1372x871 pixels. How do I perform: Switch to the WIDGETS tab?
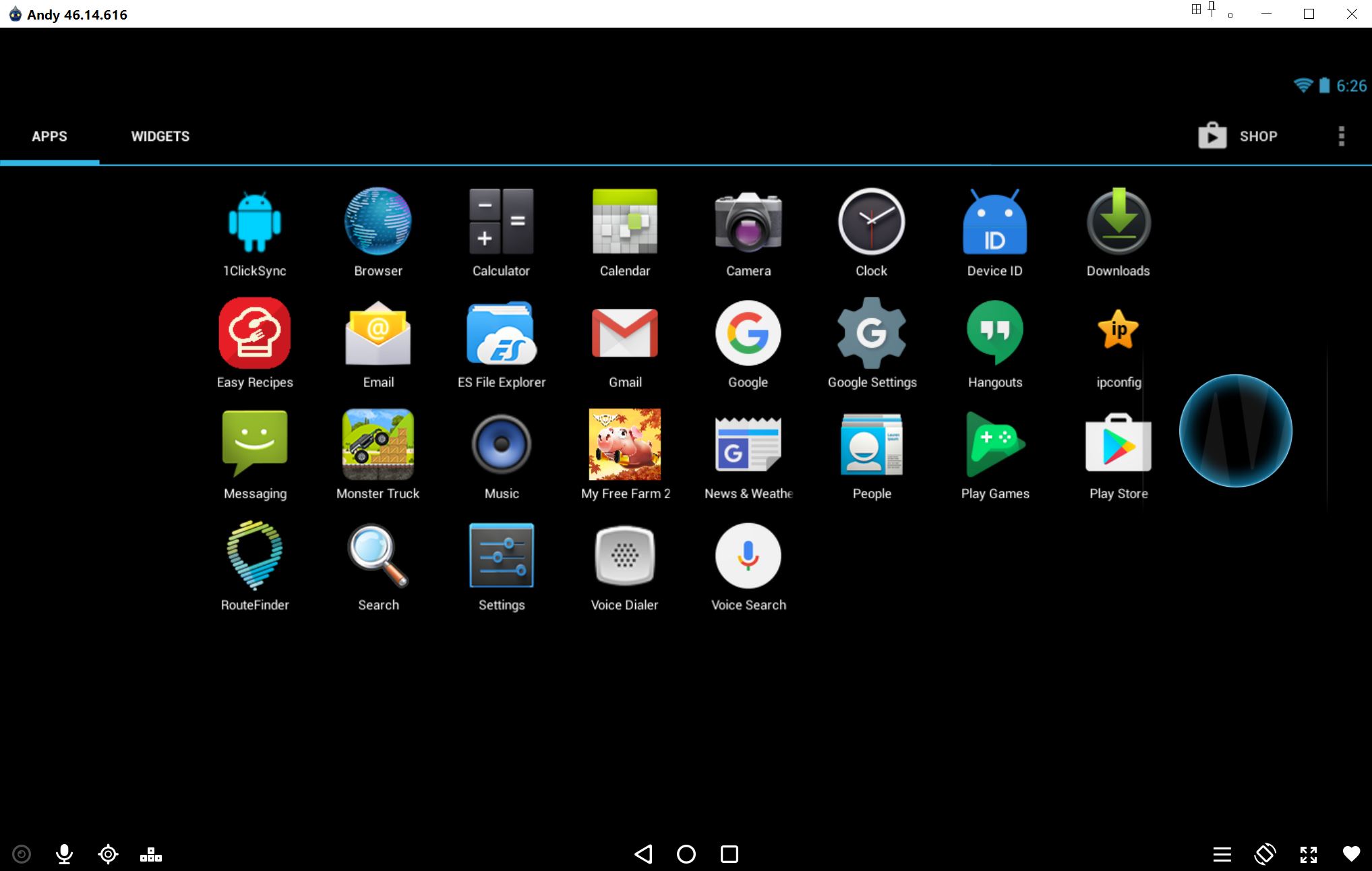(160, 136)
